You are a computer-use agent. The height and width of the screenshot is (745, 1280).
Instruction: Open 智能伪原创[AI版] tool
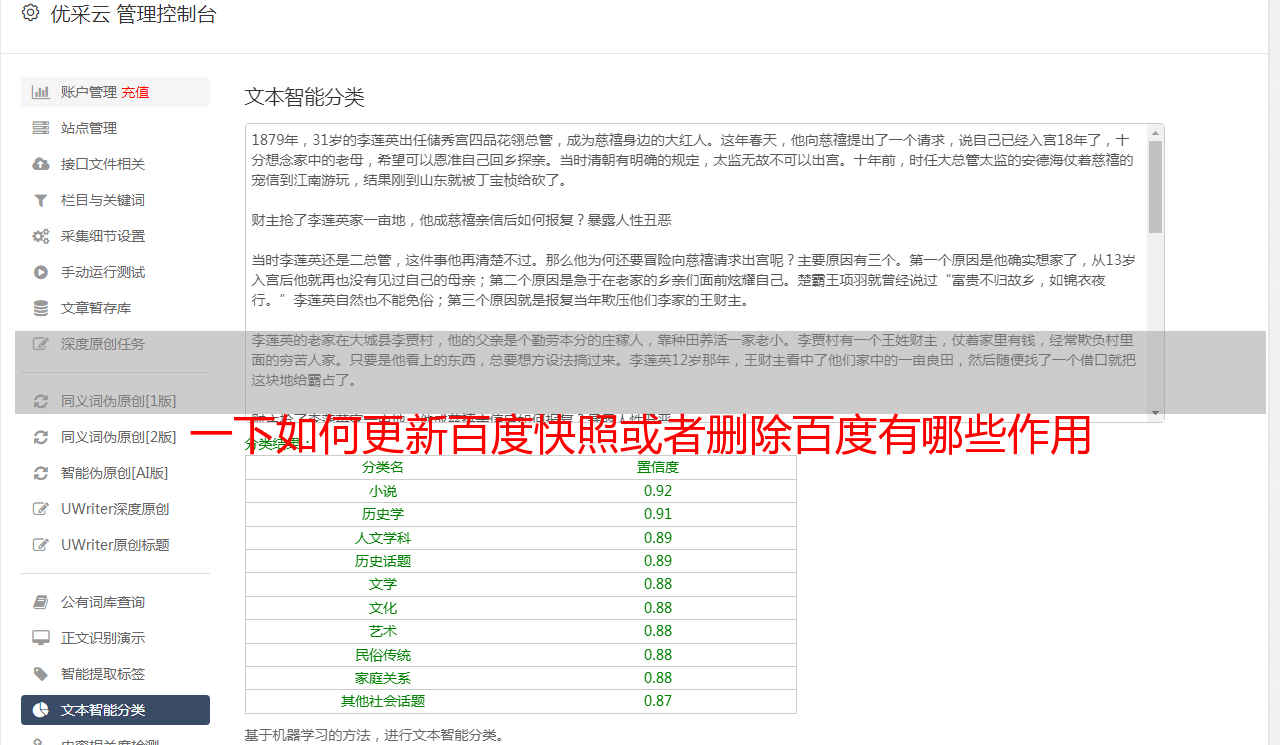[x=115, y=473]
